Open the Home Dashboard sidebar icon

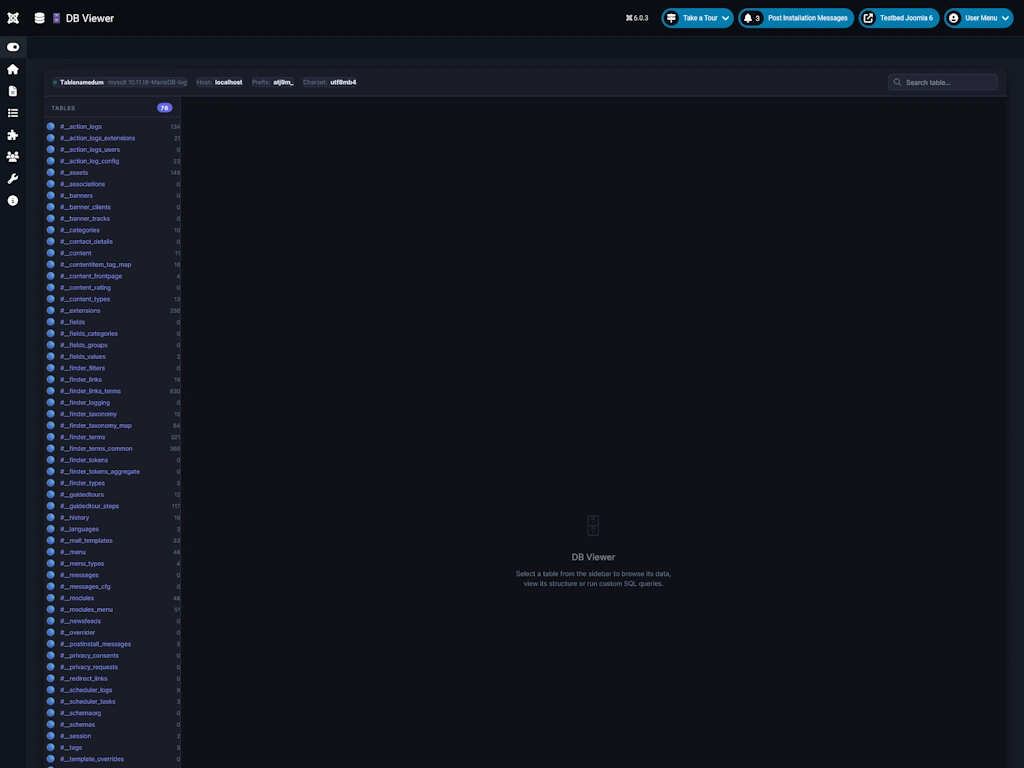(x=13, y=69)
